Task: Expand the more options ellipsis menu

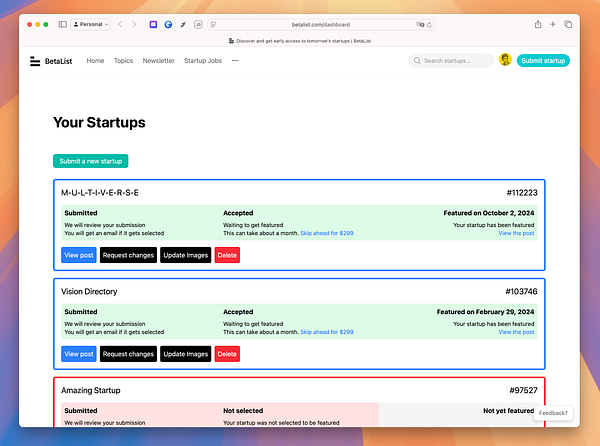Action: (235, 61)
